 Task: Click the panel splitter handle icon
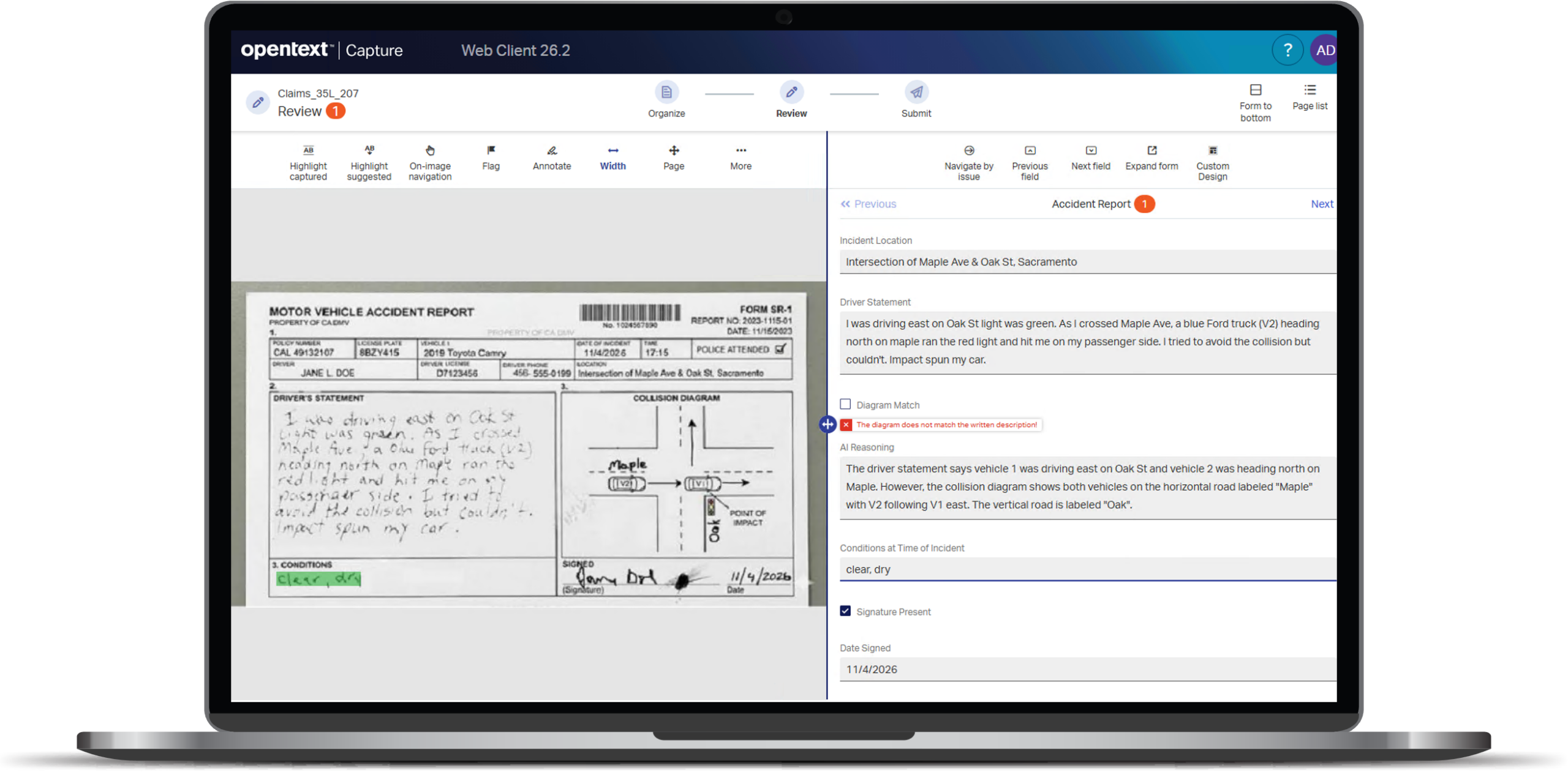click(x=827, y=424)
